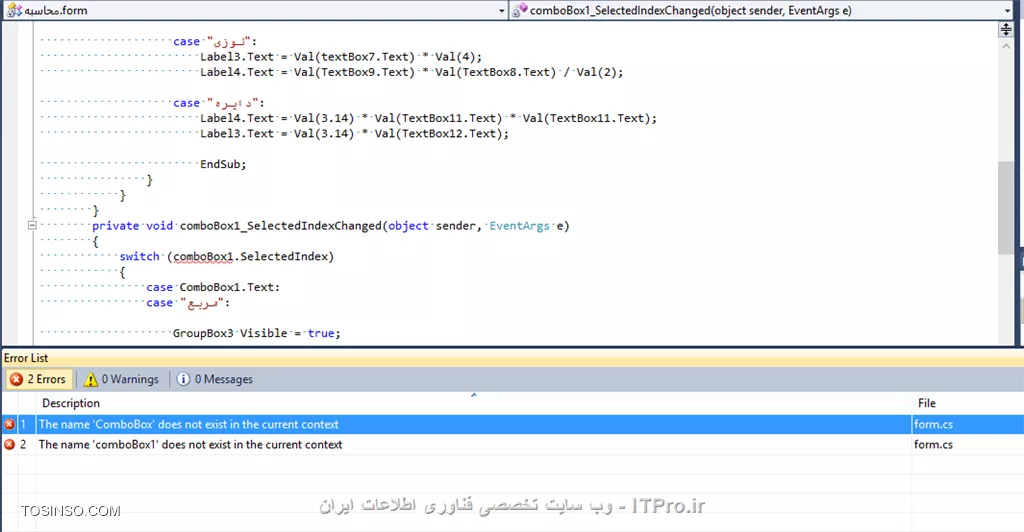Click the case "لوزی" line
1024x532 pixels.
[215, 41]
